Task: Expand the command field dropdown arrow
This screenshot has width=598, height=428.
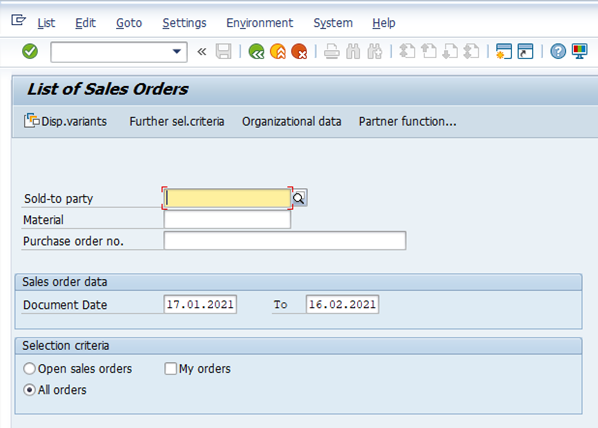Action: coord(177,51)
